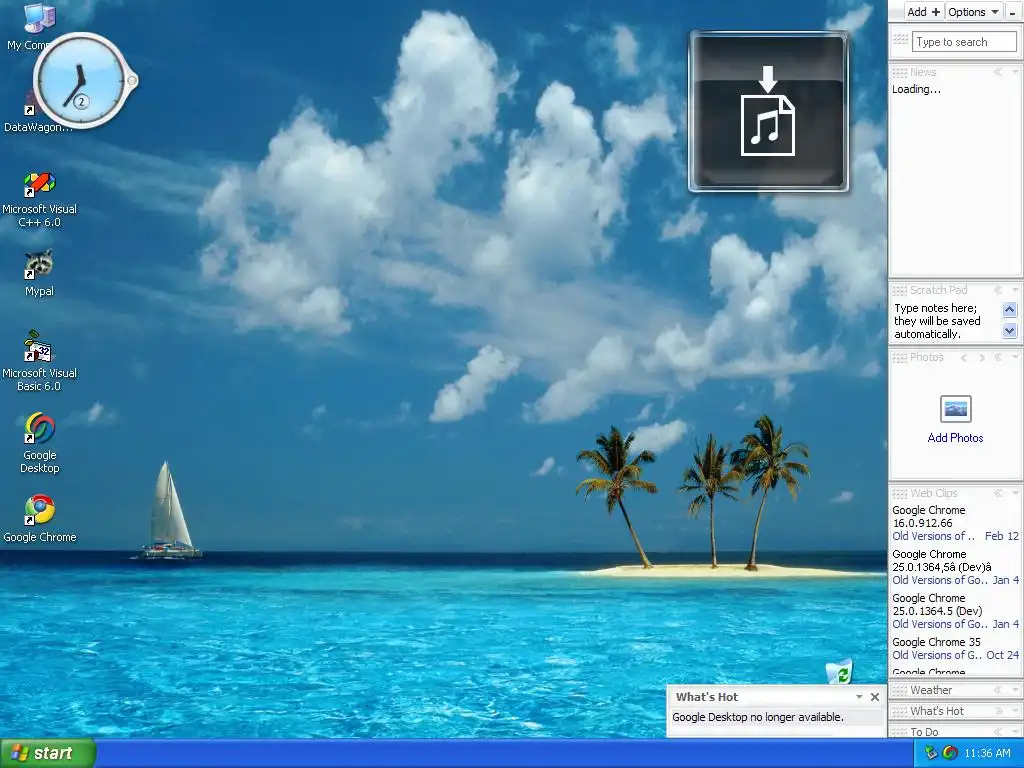Launch Microsoft Visual Basic 6.0 shortcut
1024x768 pixels.
pyautogui.click(x=39, y=361)
